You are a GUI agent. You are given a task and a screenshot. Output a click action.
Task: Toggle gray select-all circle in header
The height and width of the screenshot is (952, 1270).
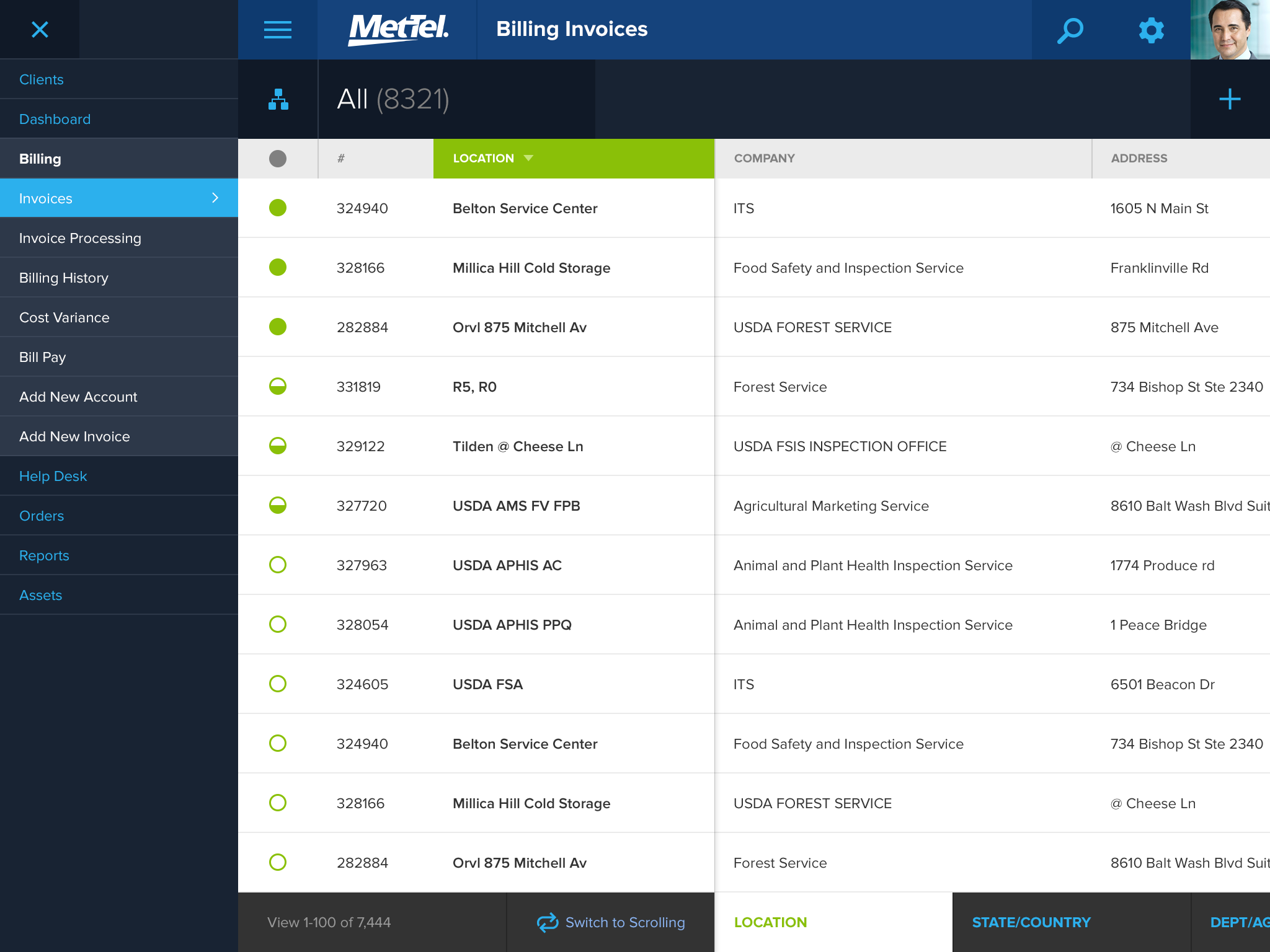(278, 159)
